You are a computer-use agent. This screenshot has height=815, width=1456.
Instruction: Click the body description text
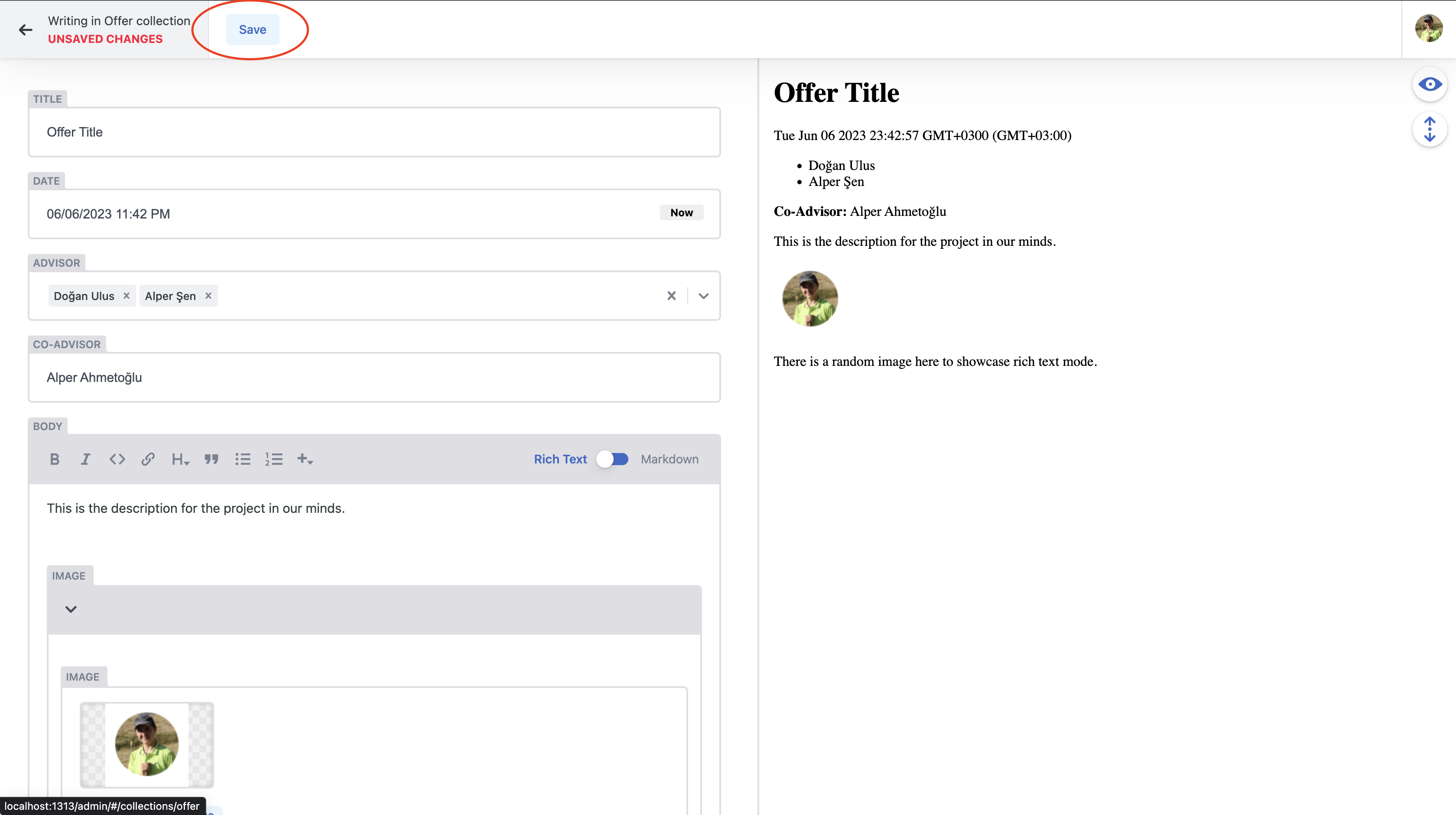(x=195, y=509)
